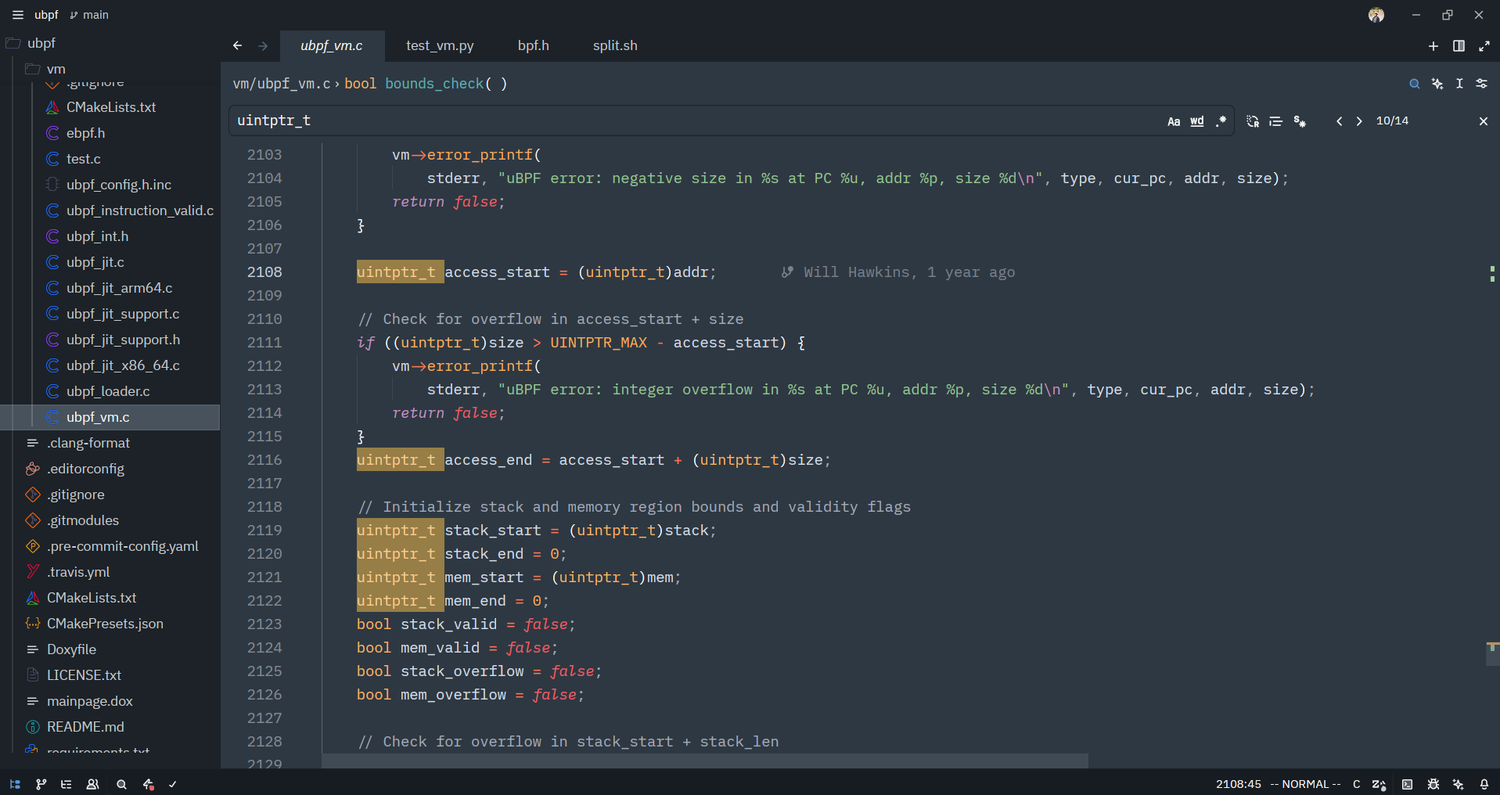Open the collaboration panel icon
Screen dimensions: 1500x795
point(93,784)
